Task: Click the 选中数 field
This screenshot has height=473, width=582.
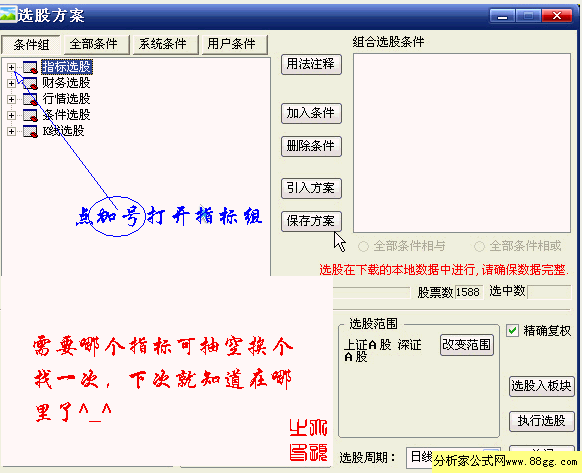Action: coord(549,292)
